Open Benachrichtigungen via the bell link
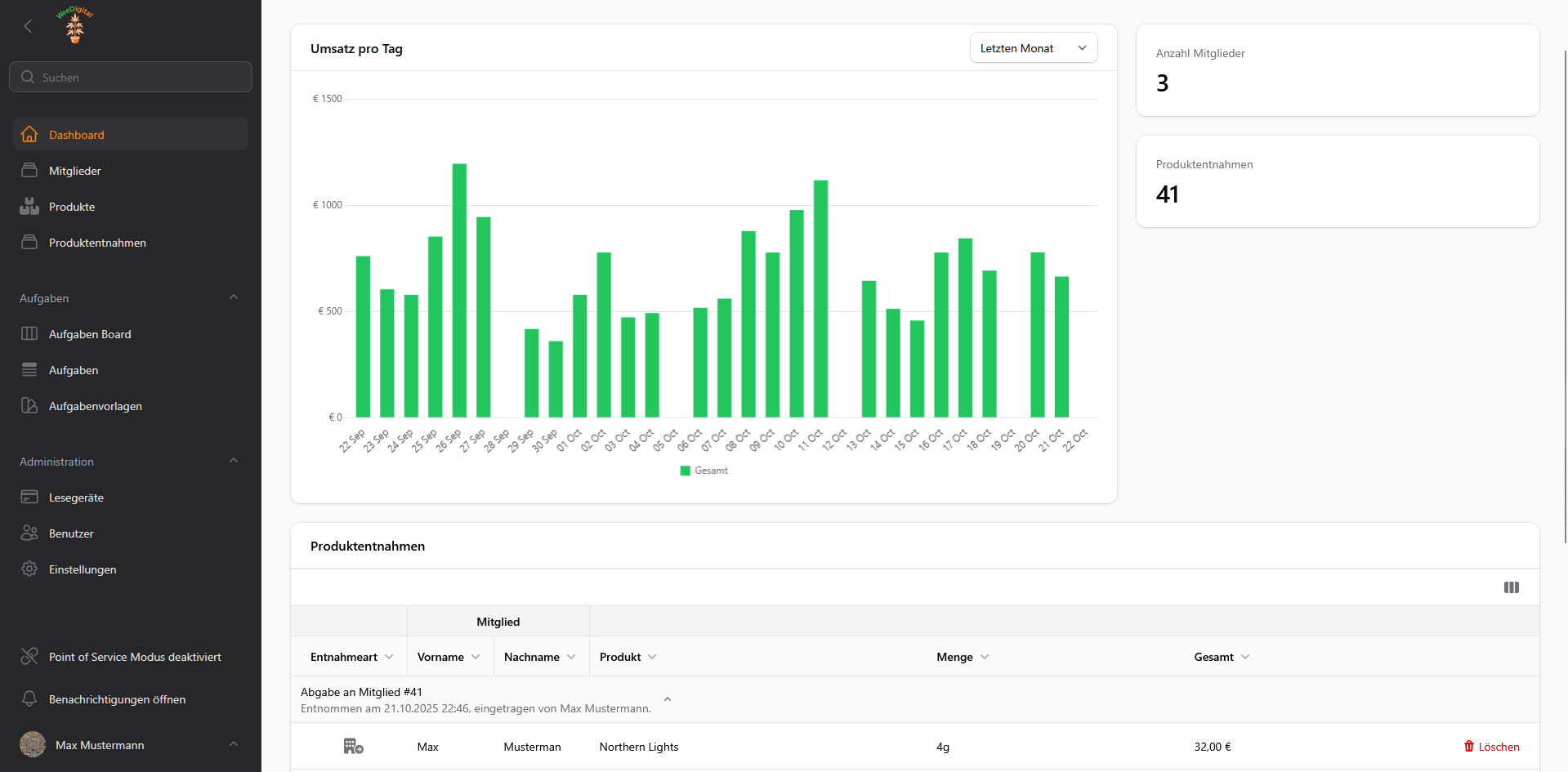Viewport: 1568px width, 772px height. point(117,699)
